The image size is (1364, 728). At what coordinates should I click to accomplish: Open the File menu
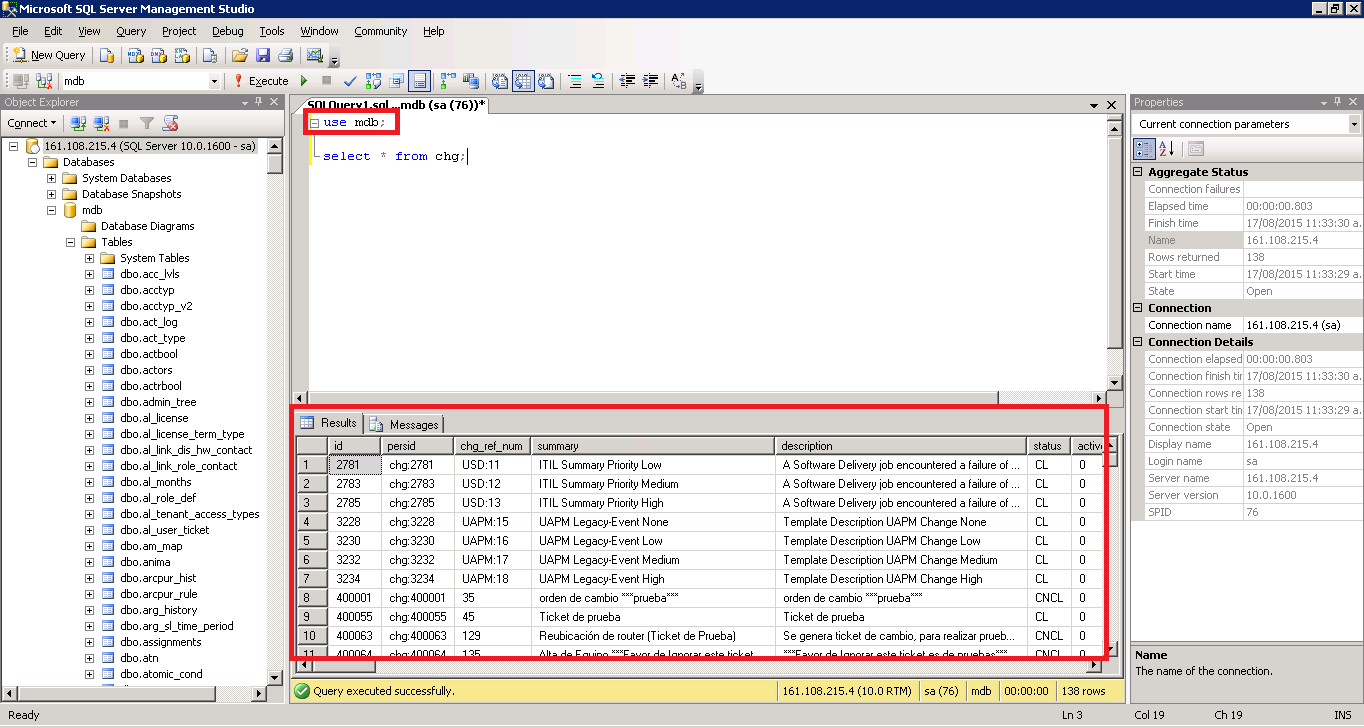[x=20, y=31]
